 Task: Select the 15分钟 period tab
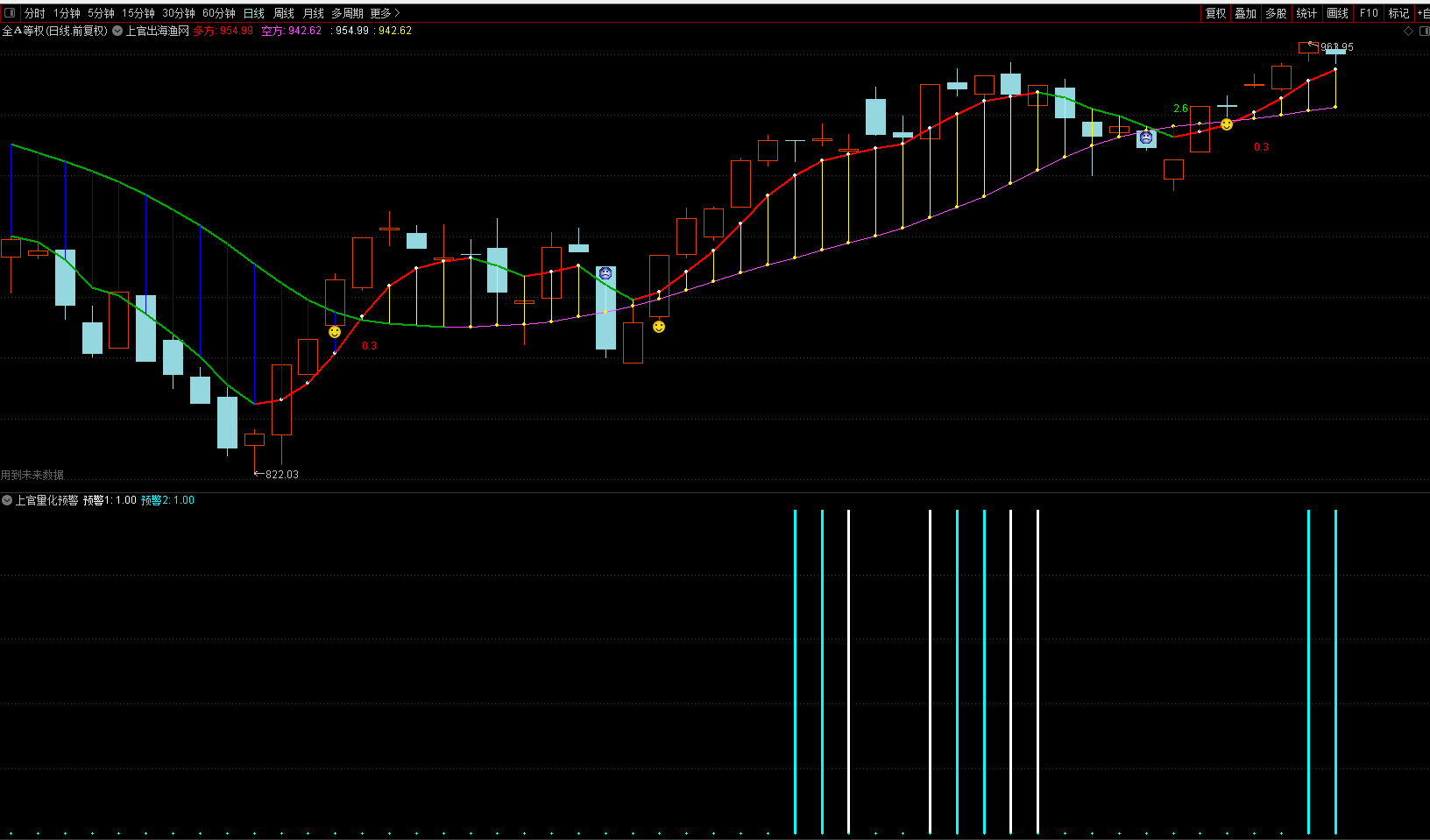tap(138, 13)
